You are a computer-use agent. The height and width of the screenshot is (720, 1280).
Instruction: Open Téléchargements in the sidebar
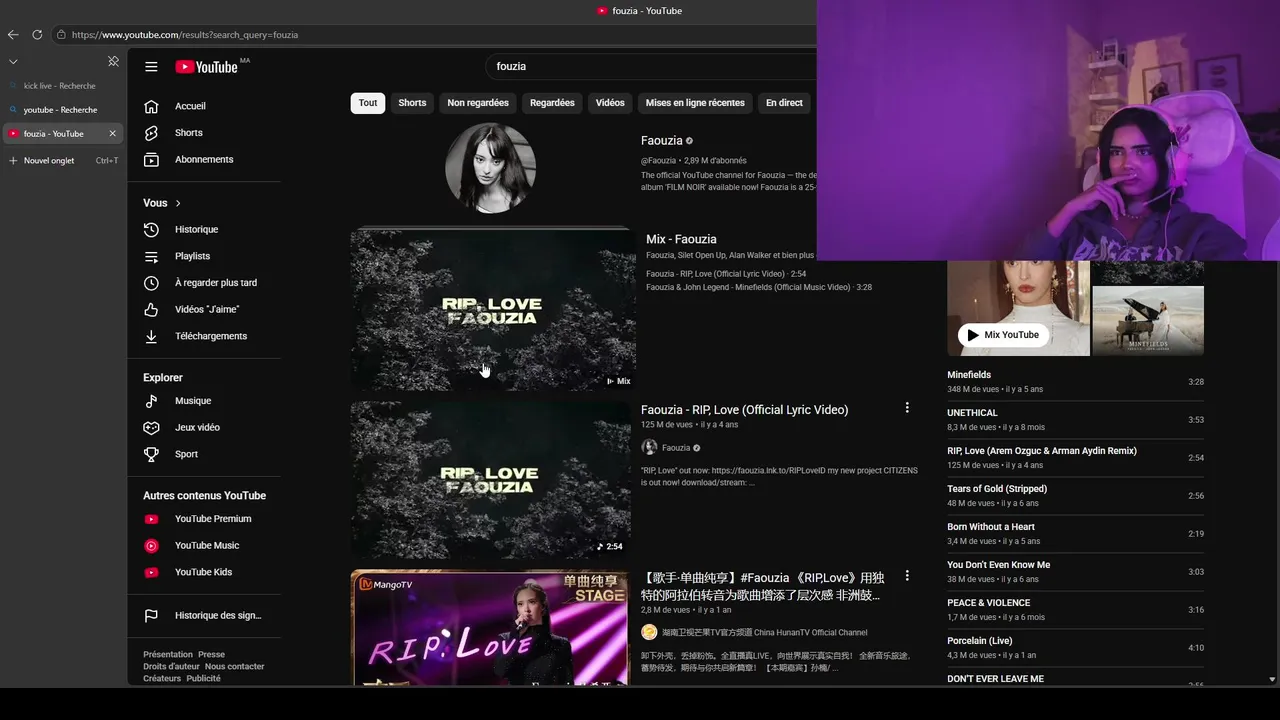point(210,336)
